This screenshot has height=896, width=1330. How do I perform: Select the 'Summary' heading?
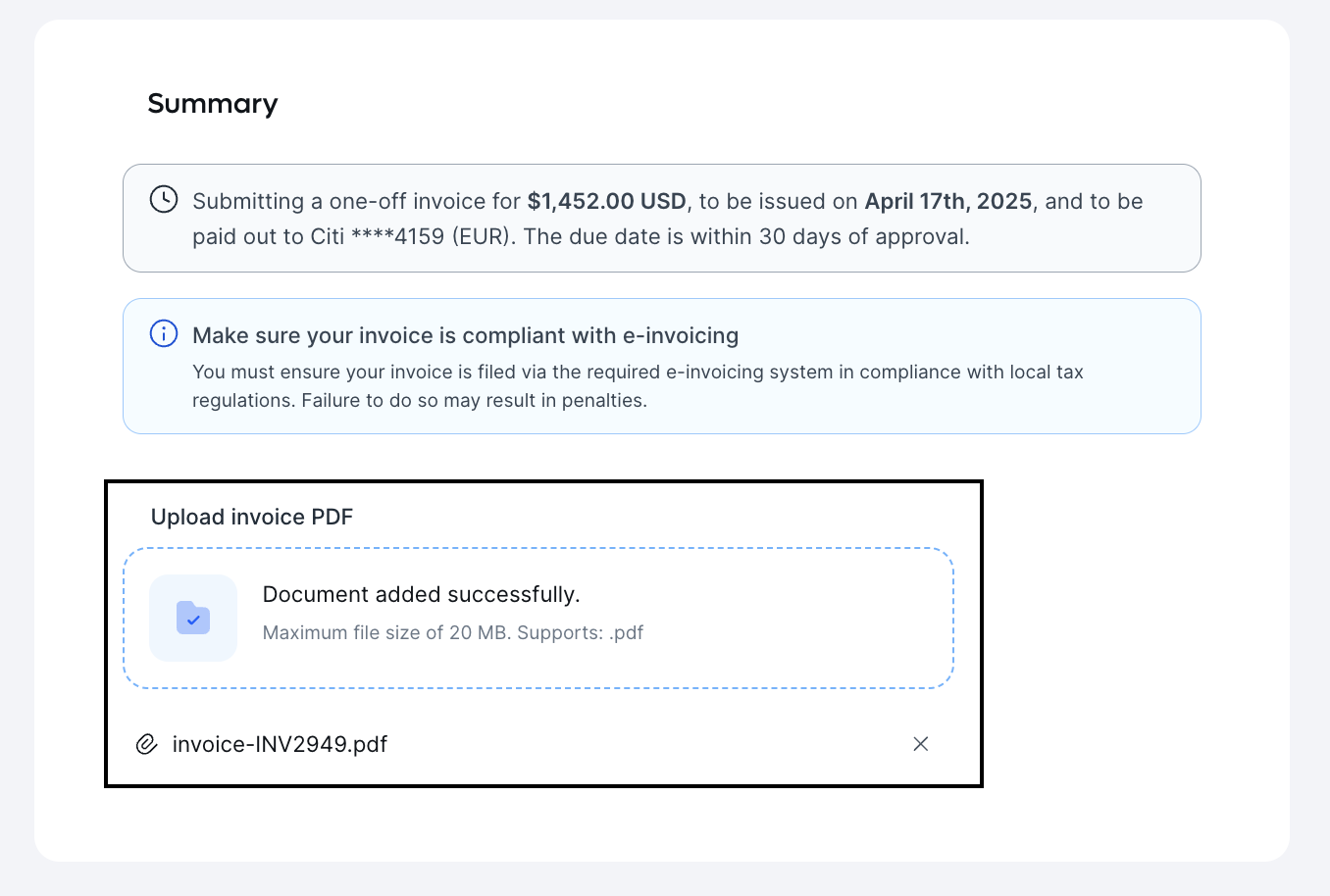[x=213, y=104]
